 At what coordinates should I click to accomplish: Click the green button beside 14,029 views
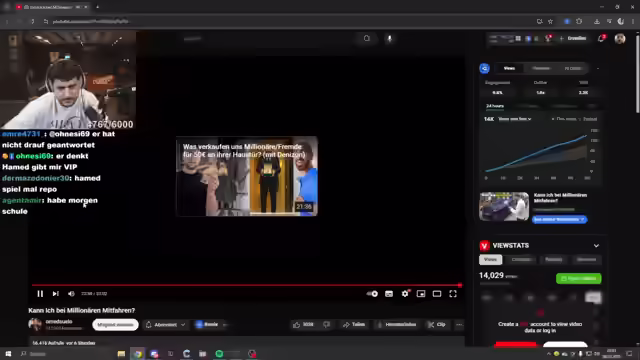click(x=578, y=278)
